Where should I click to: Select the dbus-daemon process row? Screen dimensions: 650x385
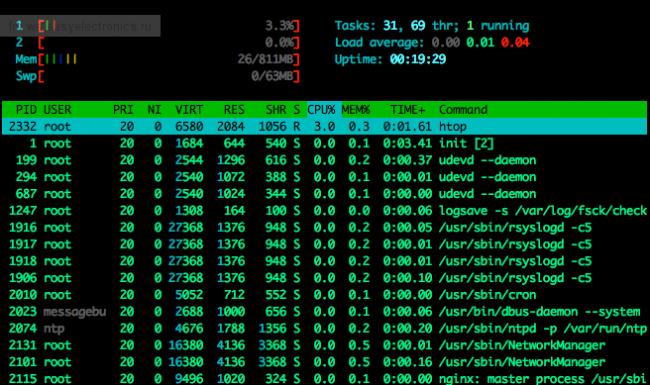pos(325,311)
